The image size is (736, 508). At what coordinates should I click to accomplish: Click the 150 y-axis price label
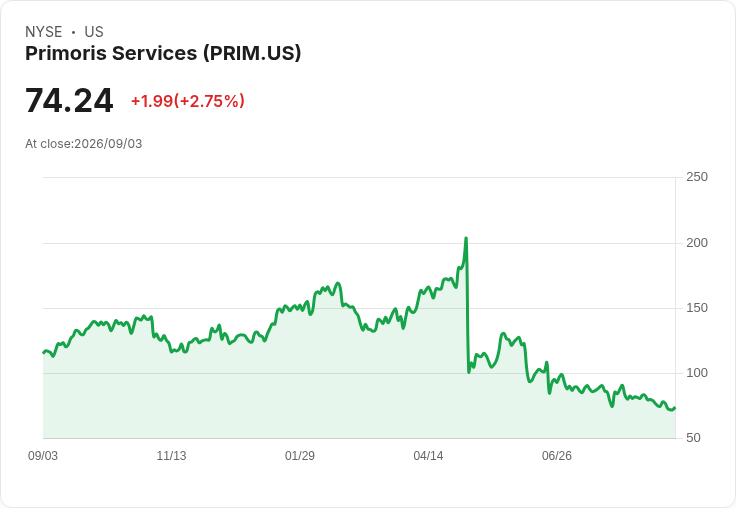[697, 308]
